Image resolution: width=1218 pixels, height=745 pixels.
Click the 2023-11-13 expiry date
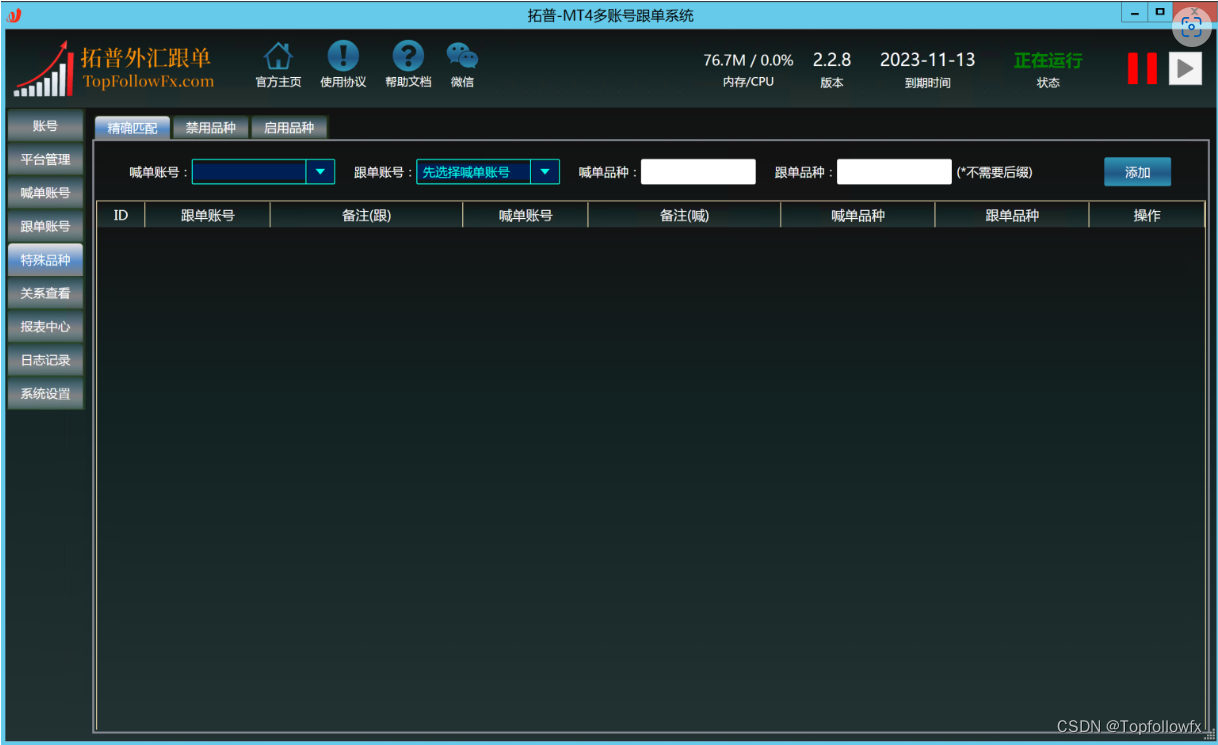pyautogui.click(x=927, y=60)
